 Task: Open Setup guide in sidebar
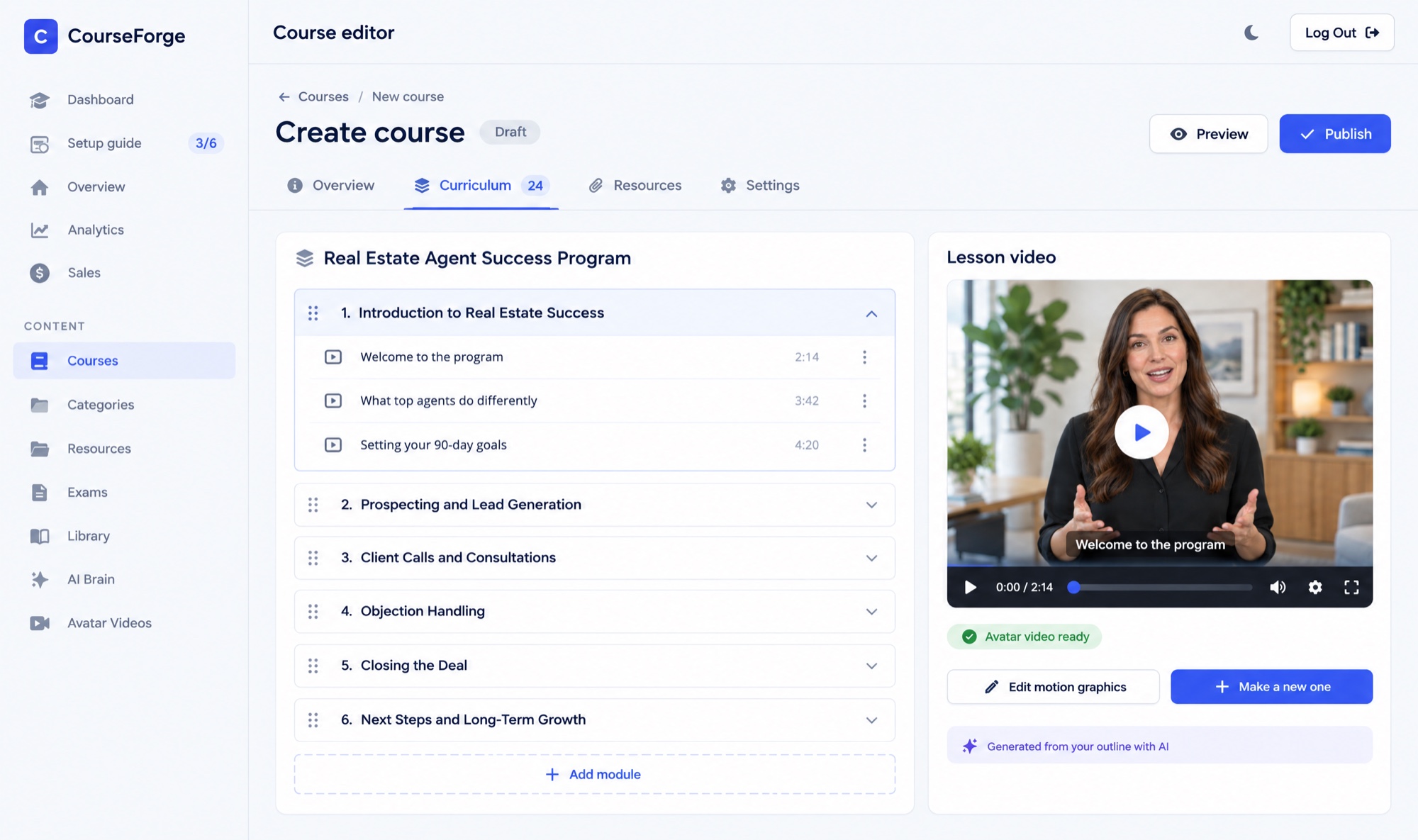pyautogui.click(x=124, y=143)
